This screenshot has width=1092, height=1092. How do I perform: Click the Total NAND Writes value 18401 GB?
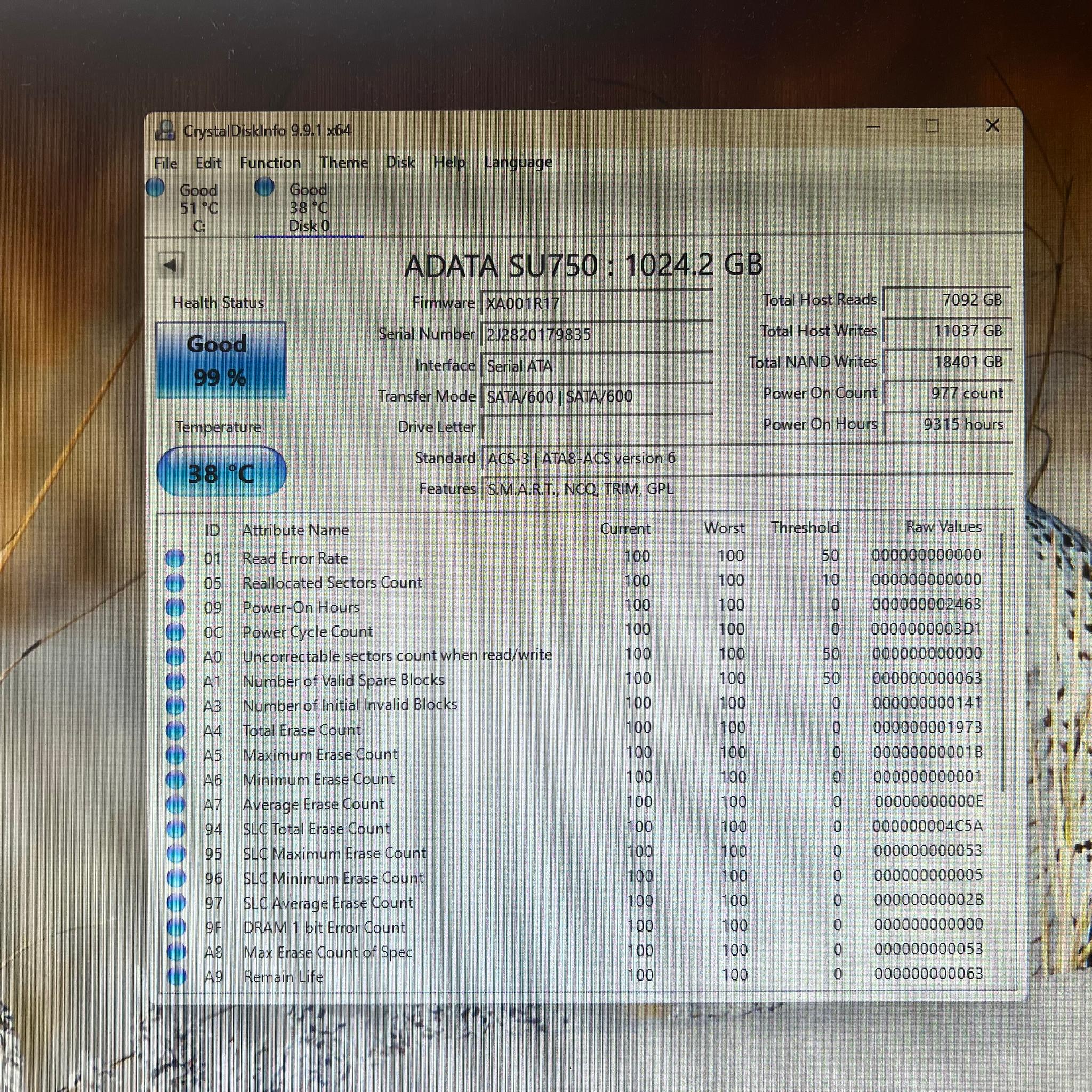(948, 362)
